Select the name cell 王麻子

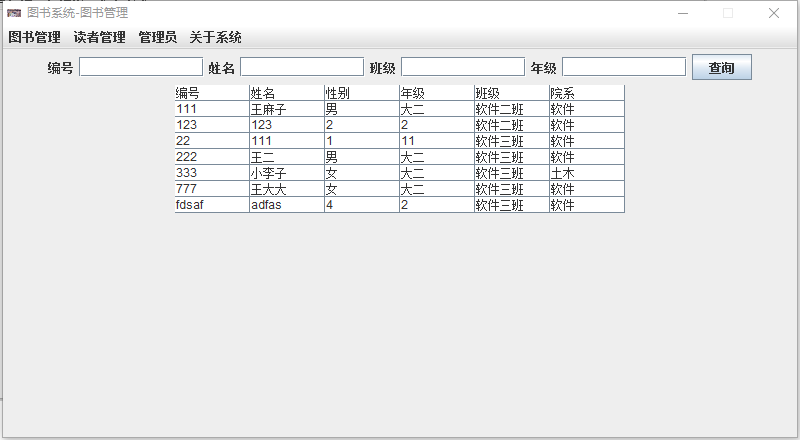coord(287,109)
